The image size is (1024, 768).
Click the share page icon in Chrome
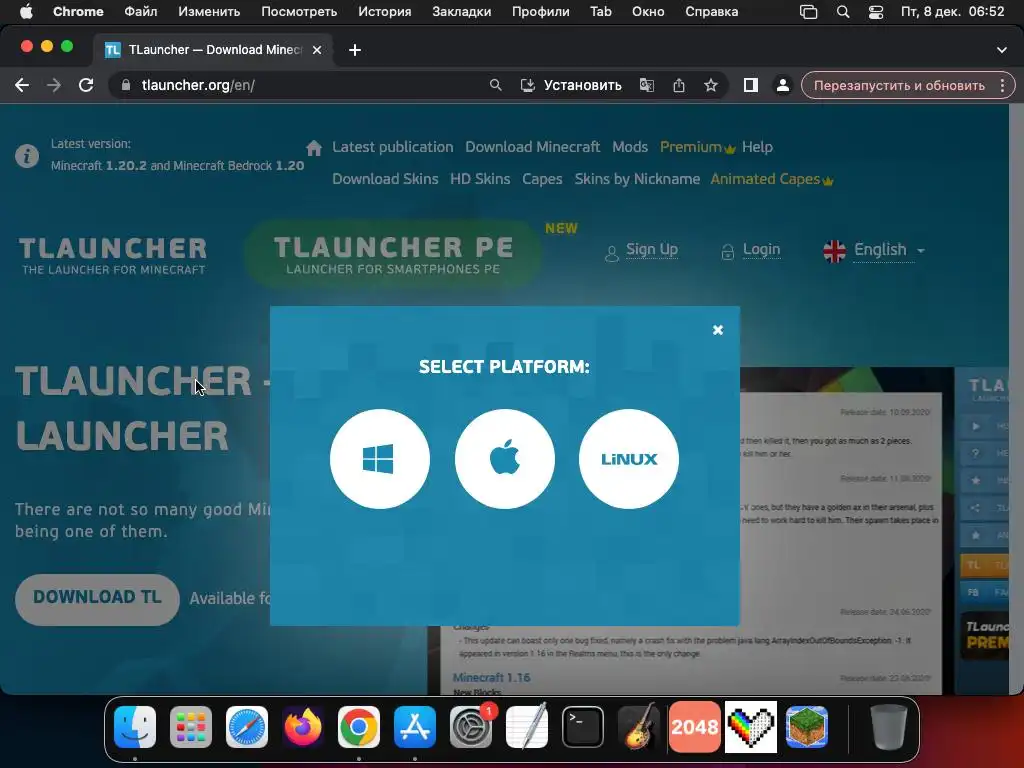(679, 85)
